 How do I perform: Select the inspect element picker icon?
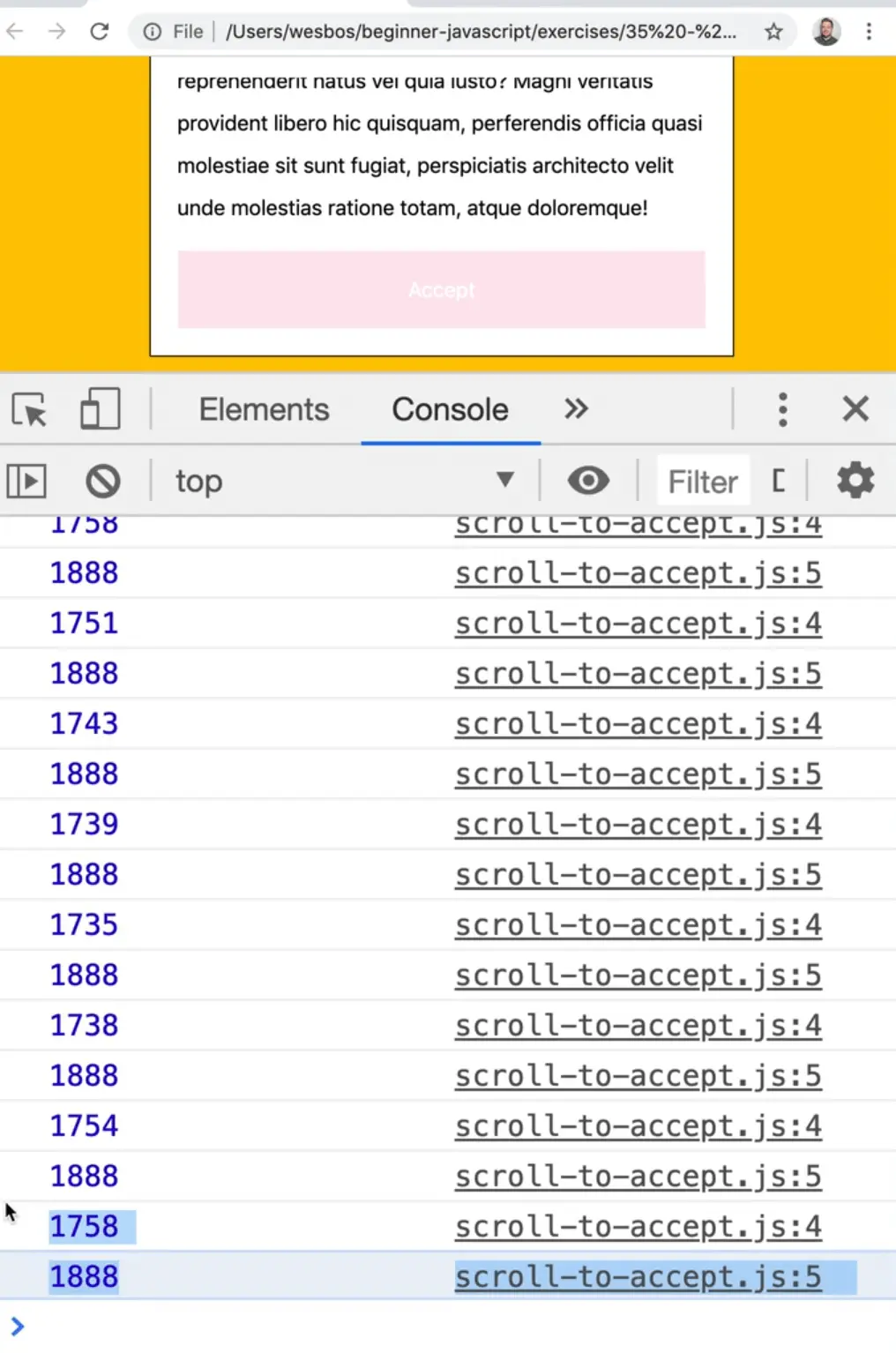tap(29, 408)
